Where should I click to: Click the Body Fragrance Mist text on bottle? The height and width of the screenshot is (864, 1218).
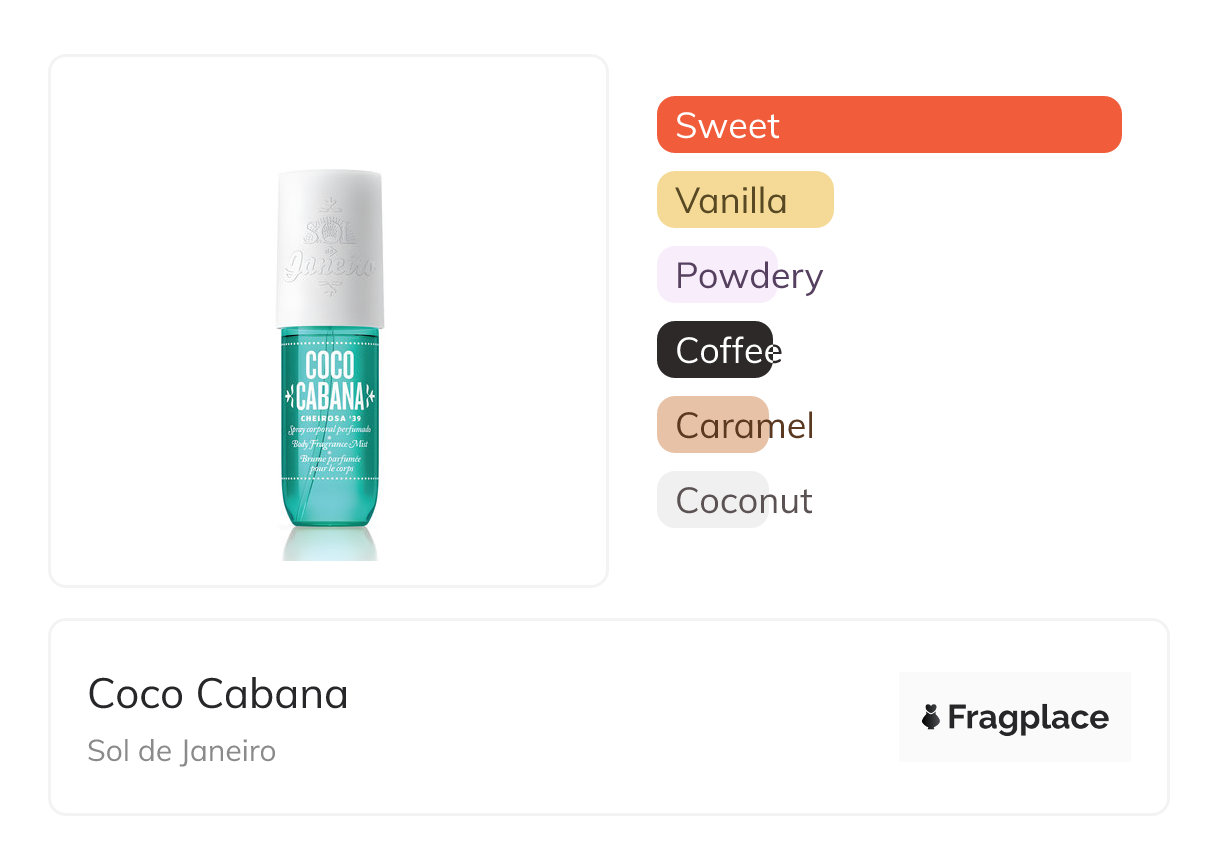coord(329,441)
